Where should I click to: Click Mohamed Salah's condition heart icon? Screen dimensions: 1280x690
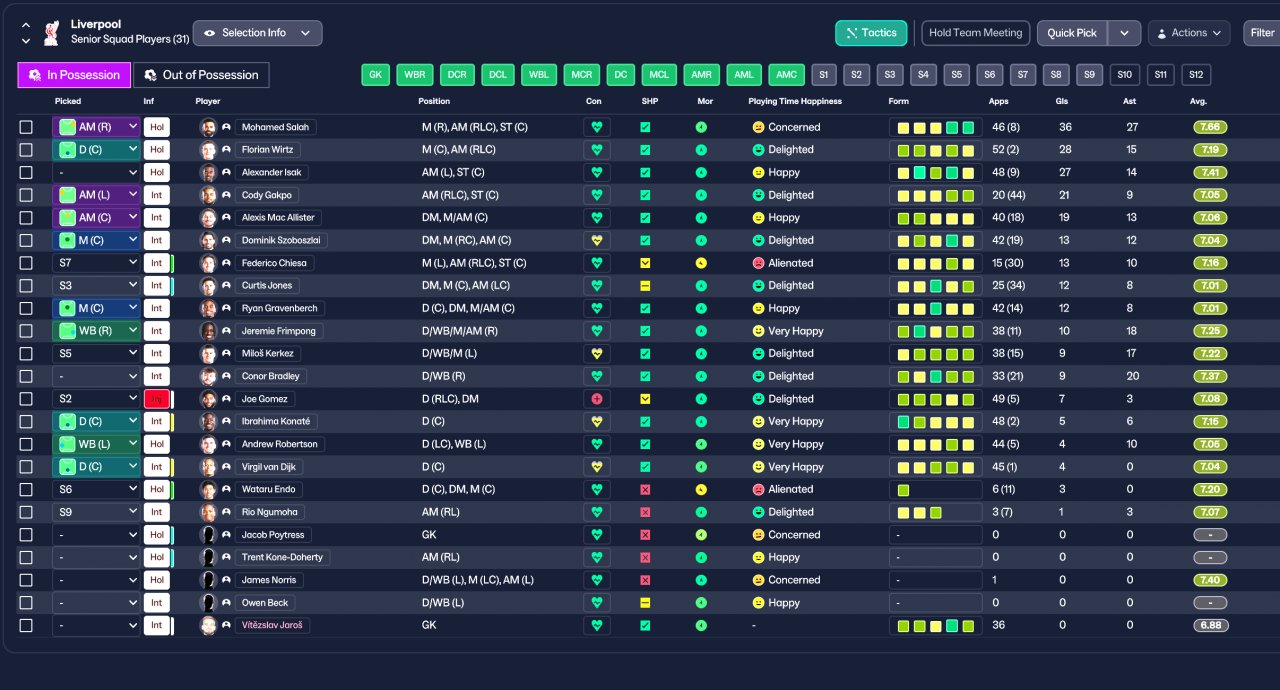pyautogui.click(x=597, y=127)
